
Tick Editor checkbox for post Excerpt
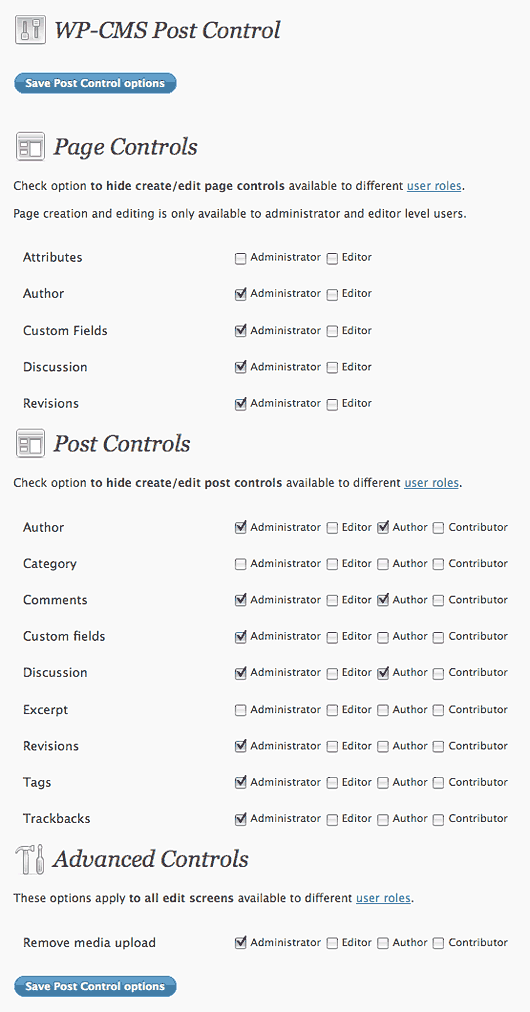332,711
